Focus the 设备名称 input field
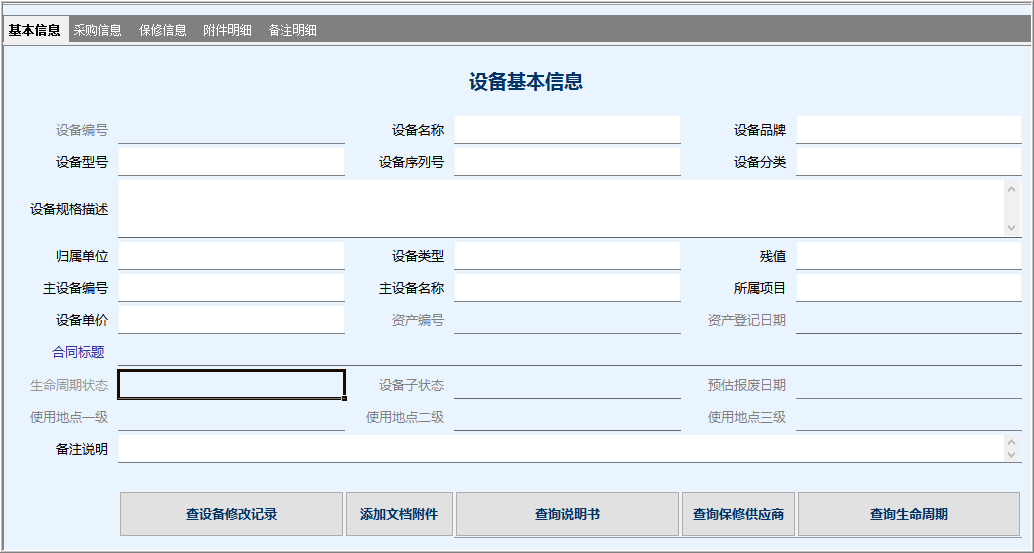 [567, 130]
